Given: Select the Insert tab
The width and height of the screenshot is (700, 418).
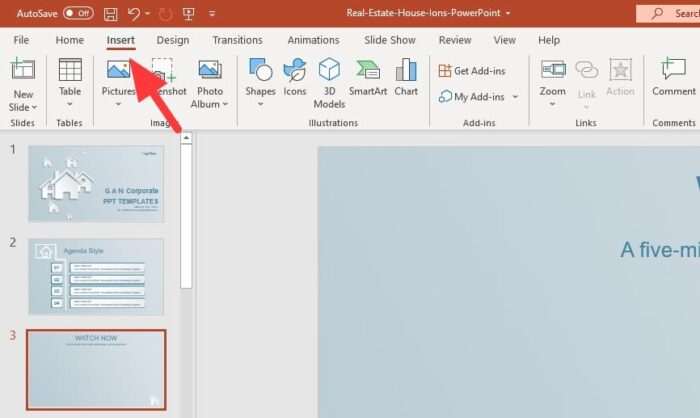Looking at the screenshot, I should pos(121,40).
